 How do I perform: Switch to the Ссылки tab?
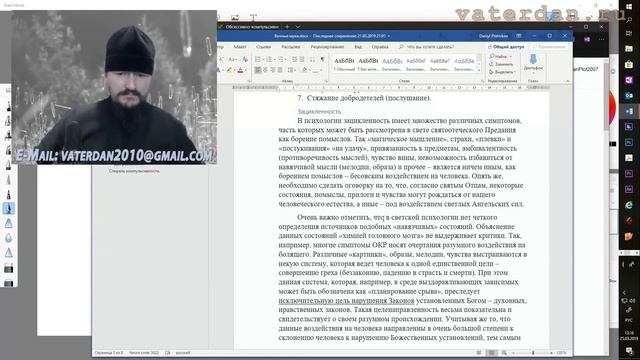point(263,47)
